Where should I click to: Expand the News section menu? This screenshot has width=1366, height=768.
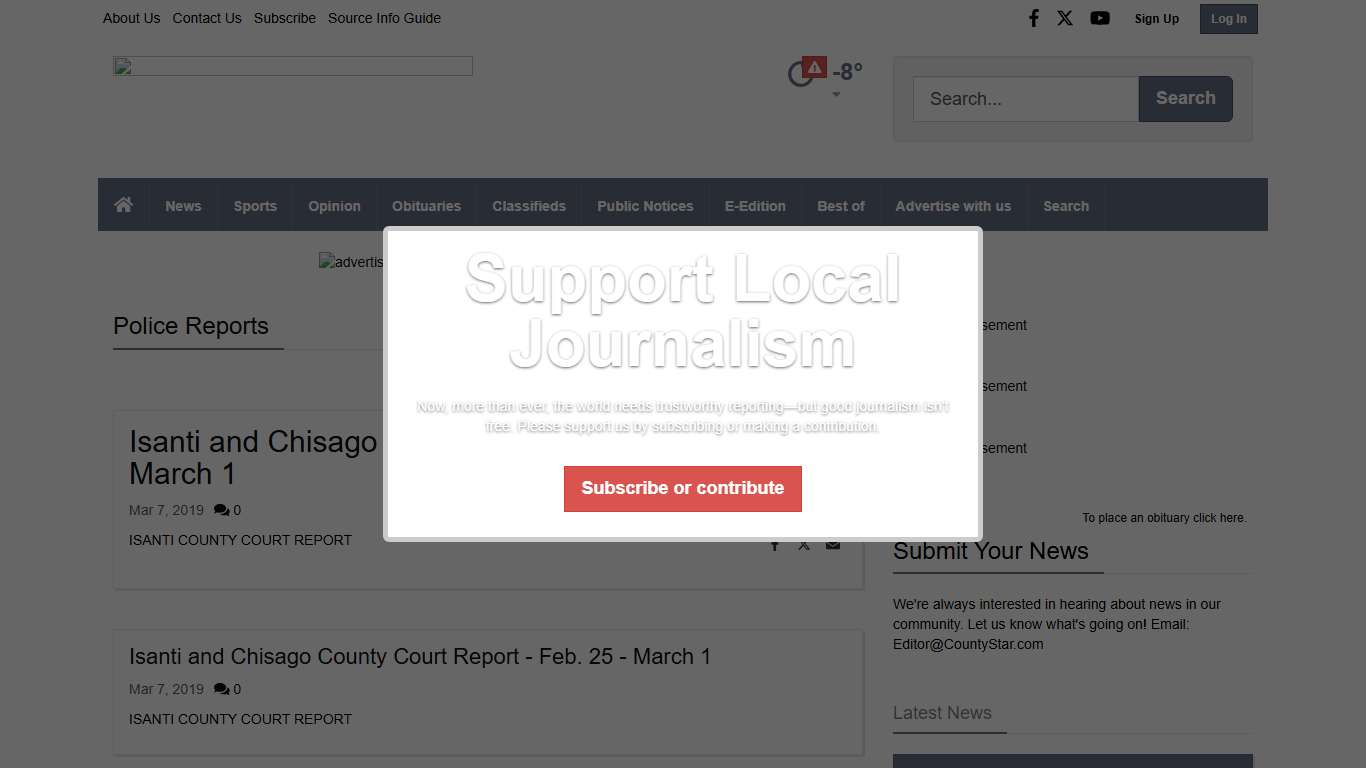click(183, 206)
